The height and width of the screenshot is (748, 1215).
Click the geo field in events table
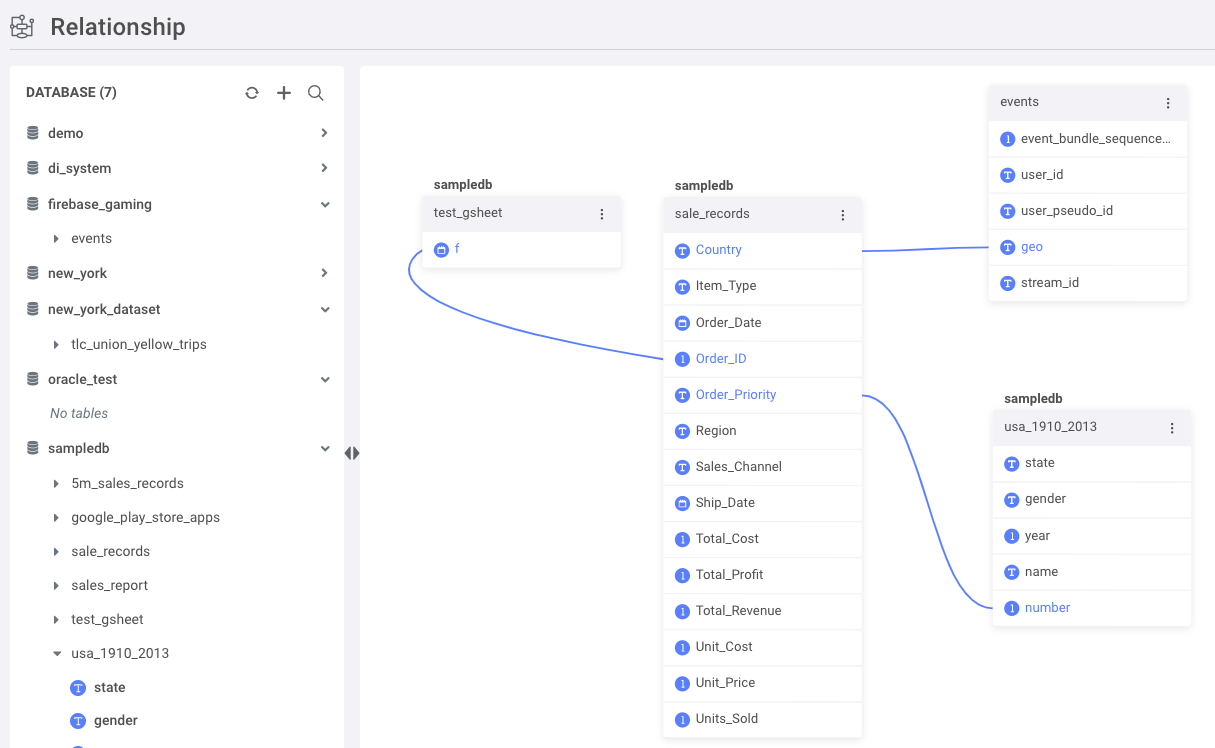tap(1031, 247)
